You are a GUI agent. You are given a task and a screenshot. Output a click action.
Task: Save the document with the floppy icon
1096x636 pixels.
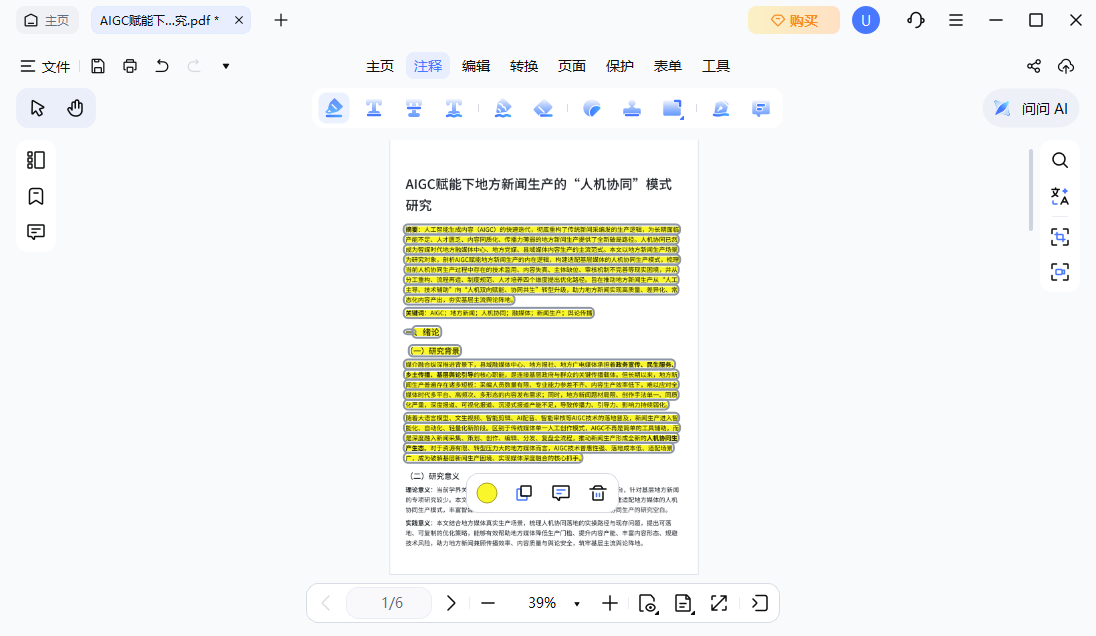click(98, 66)
